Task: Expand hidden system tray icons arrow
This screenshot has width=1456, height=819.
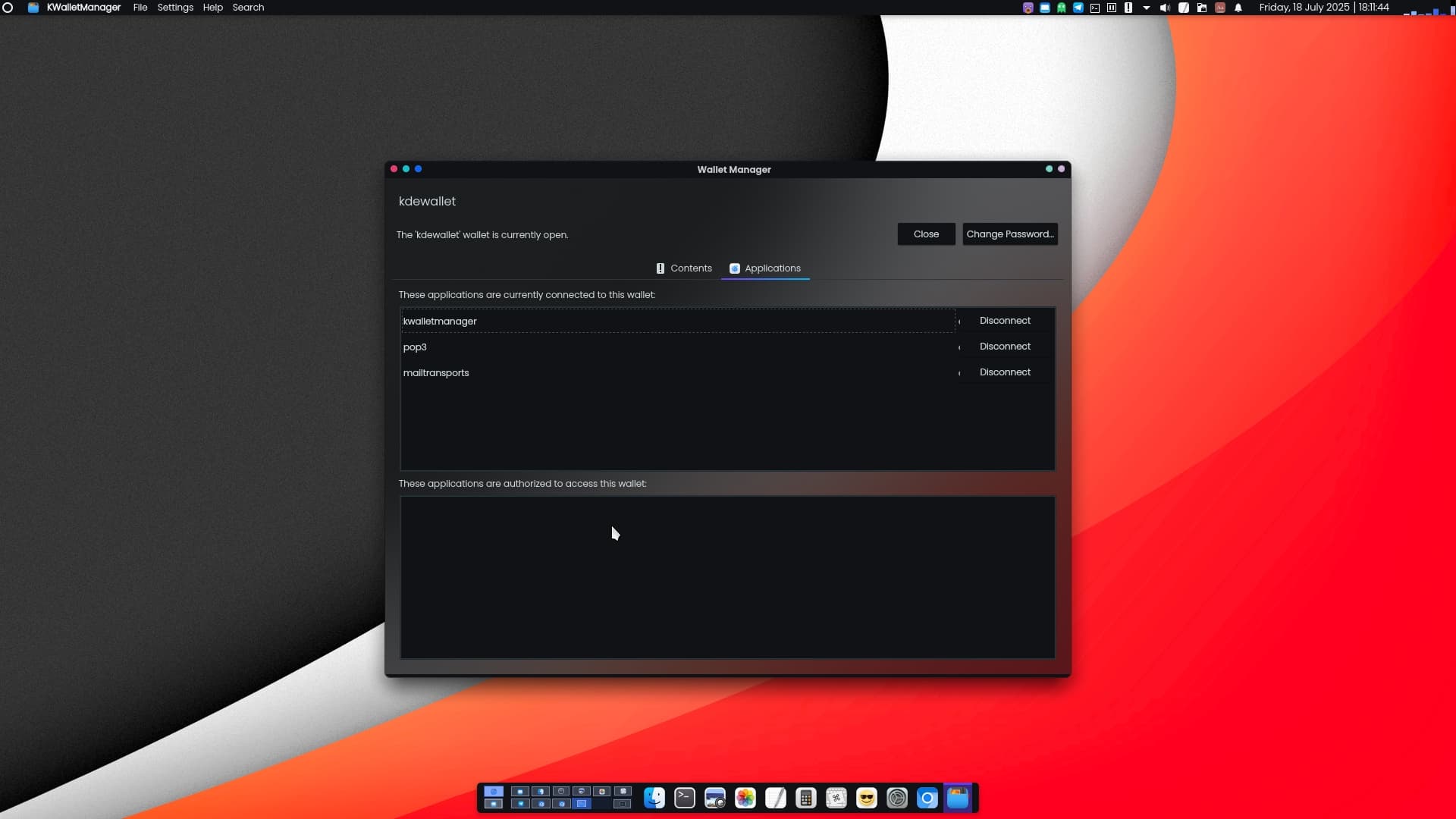Action: tap(1147, 8)
